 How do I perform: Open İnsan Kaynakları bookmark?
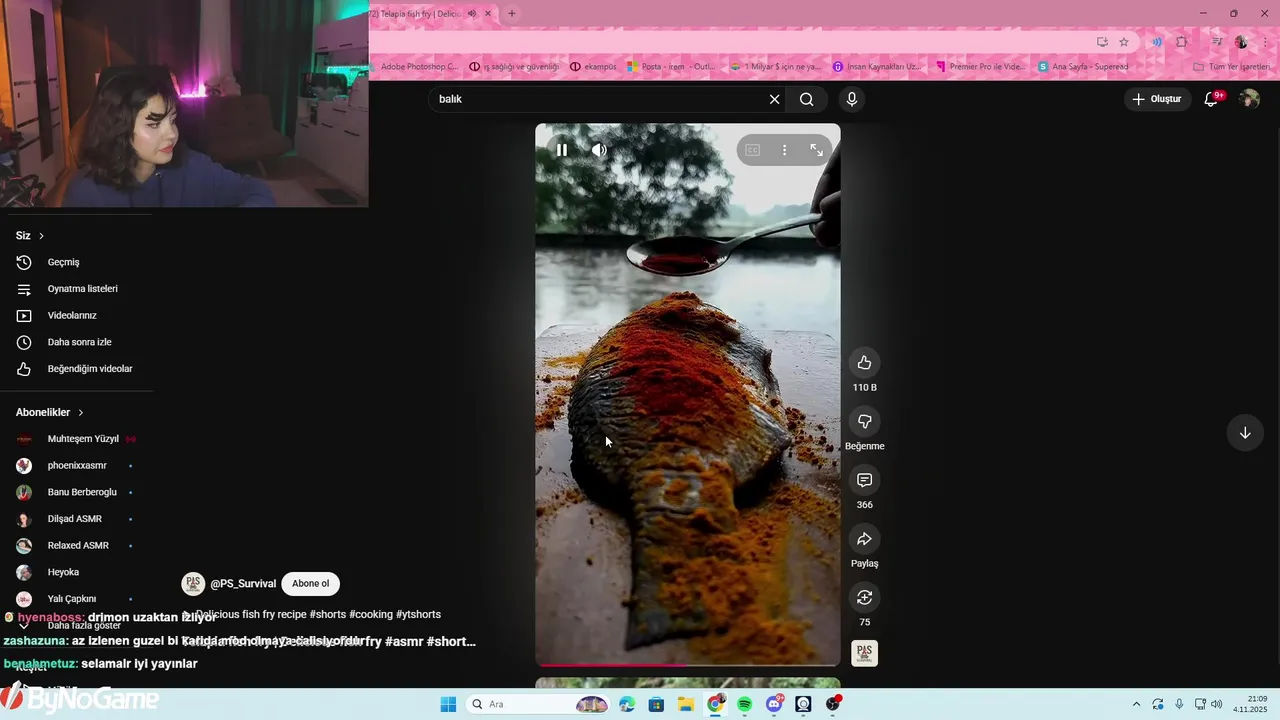pos(877,67)
